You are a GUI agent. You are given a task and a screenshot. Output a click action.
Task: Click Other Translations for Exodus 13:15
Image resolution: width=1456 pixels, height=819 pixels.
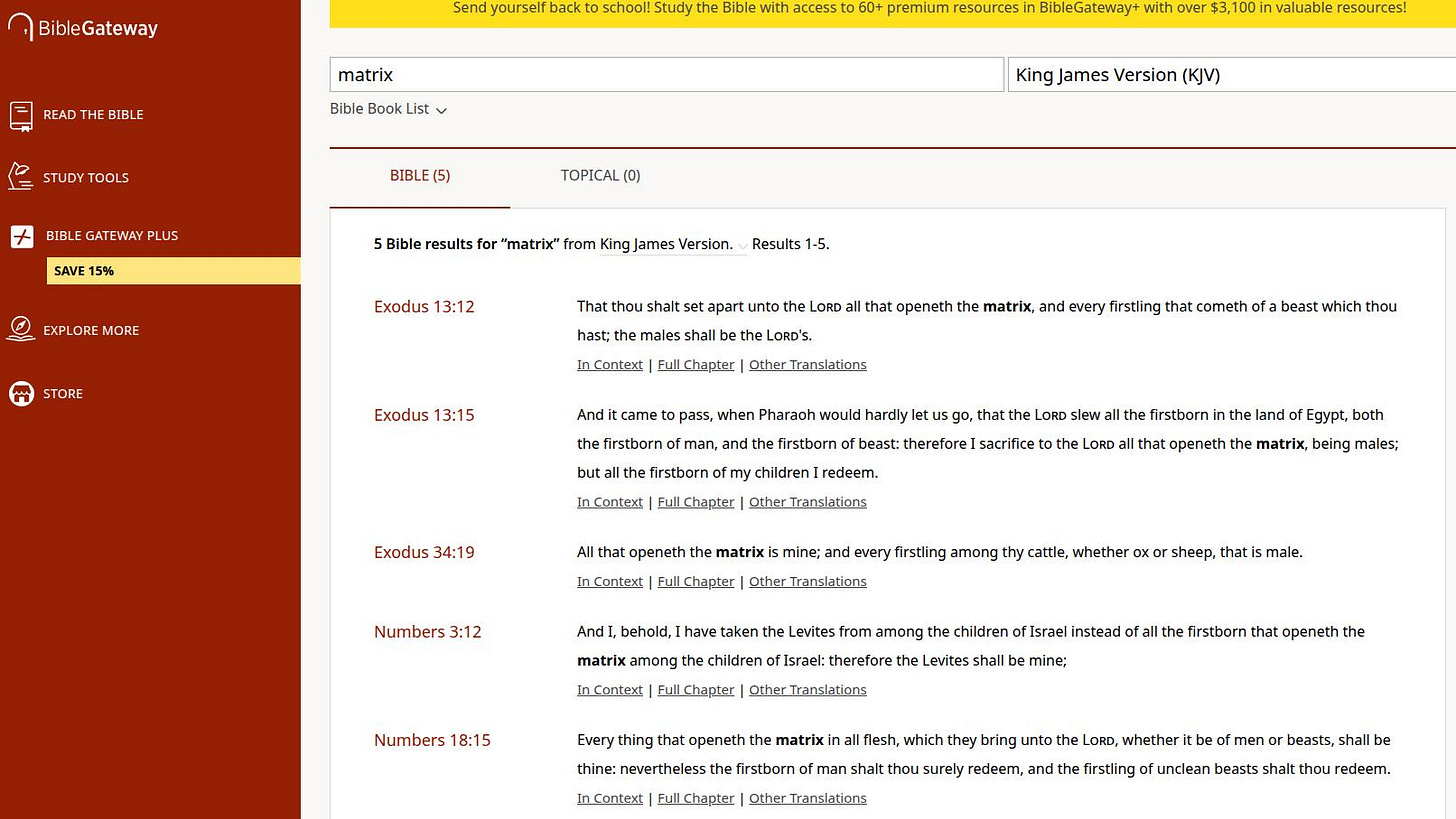tap(808, 502)
